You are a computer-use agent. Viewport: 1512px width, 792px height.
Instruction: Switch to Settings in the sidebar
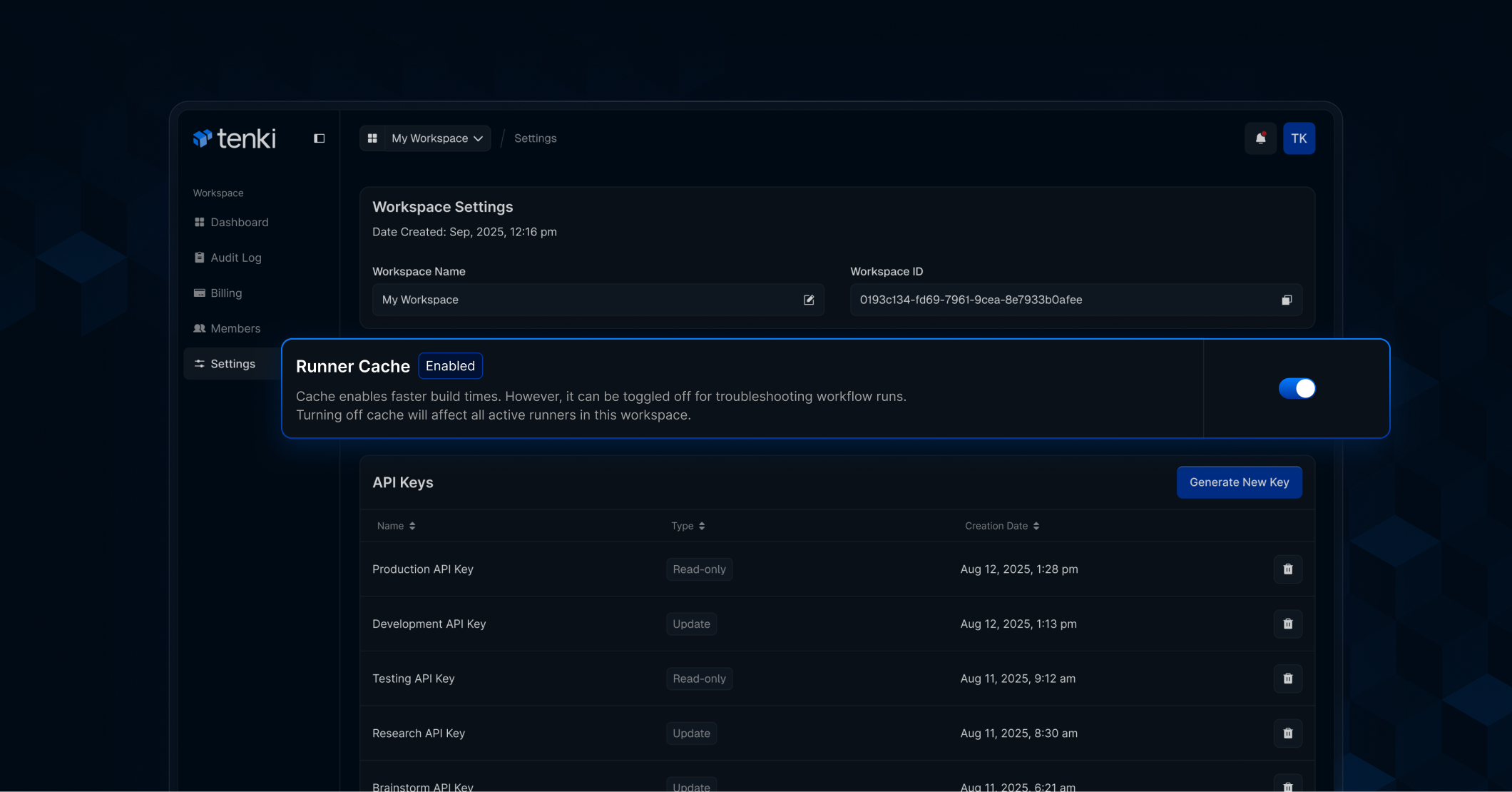232,363
